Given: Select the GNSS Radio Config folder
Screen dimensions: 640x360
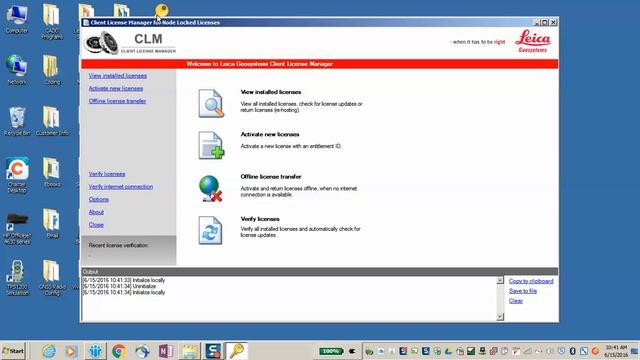Looking at the screenshot, I should tap(52, 278).
